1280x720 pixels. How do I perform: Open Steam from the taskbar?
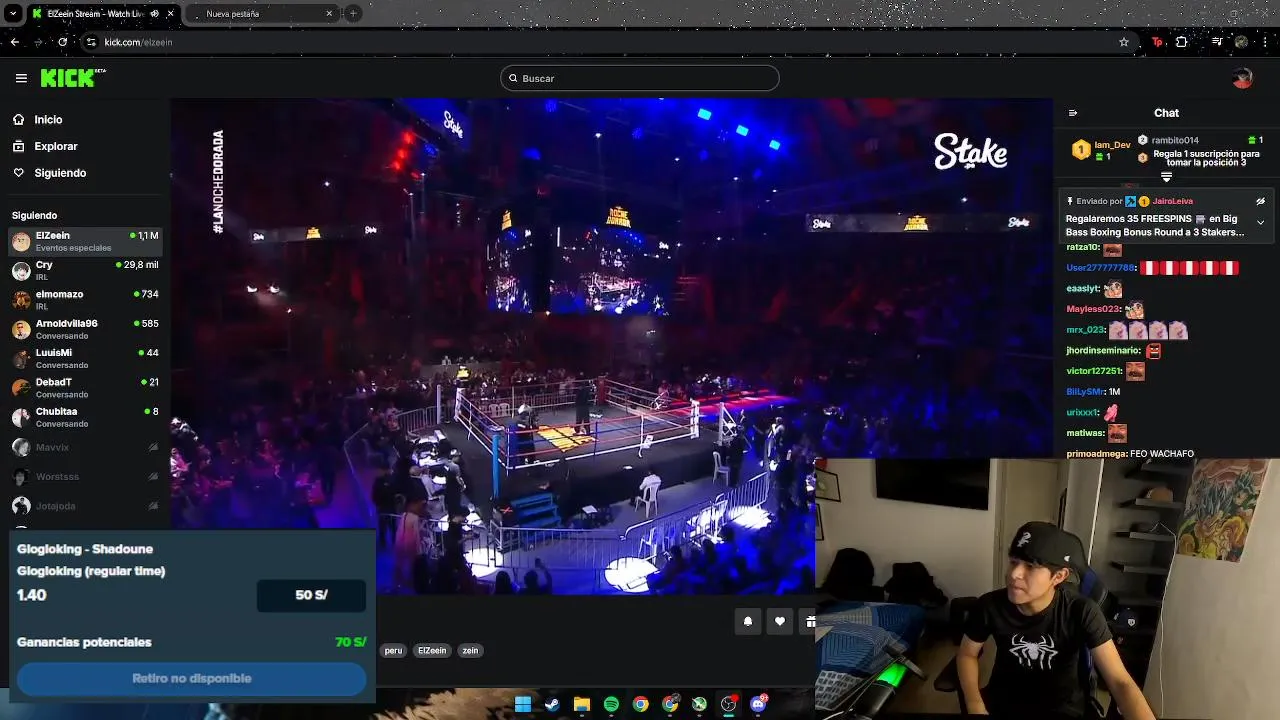pos(552,704)
